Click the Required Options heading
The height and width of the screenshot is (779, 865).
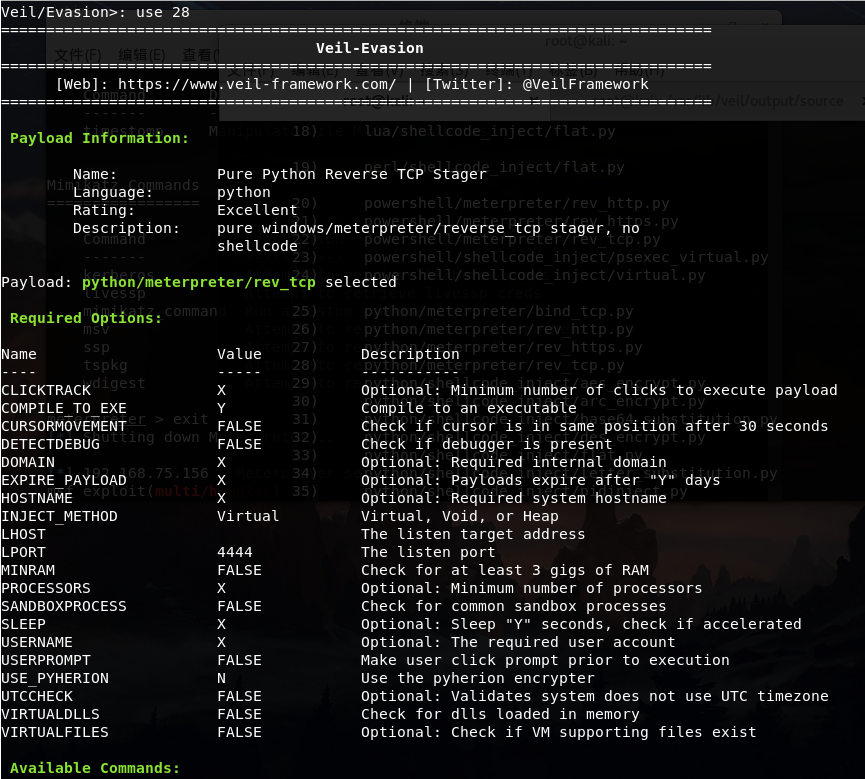click(85, 318)
